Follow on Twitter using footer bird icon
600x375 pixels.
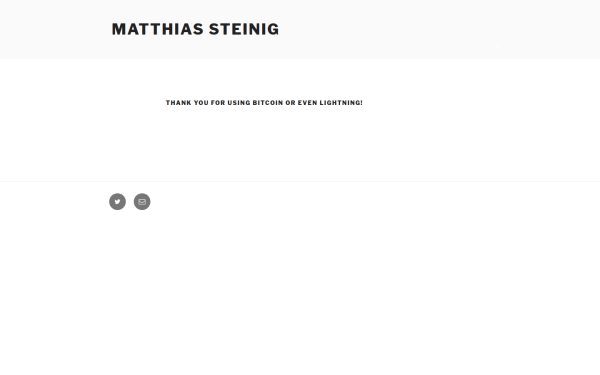tap(117, 202)
